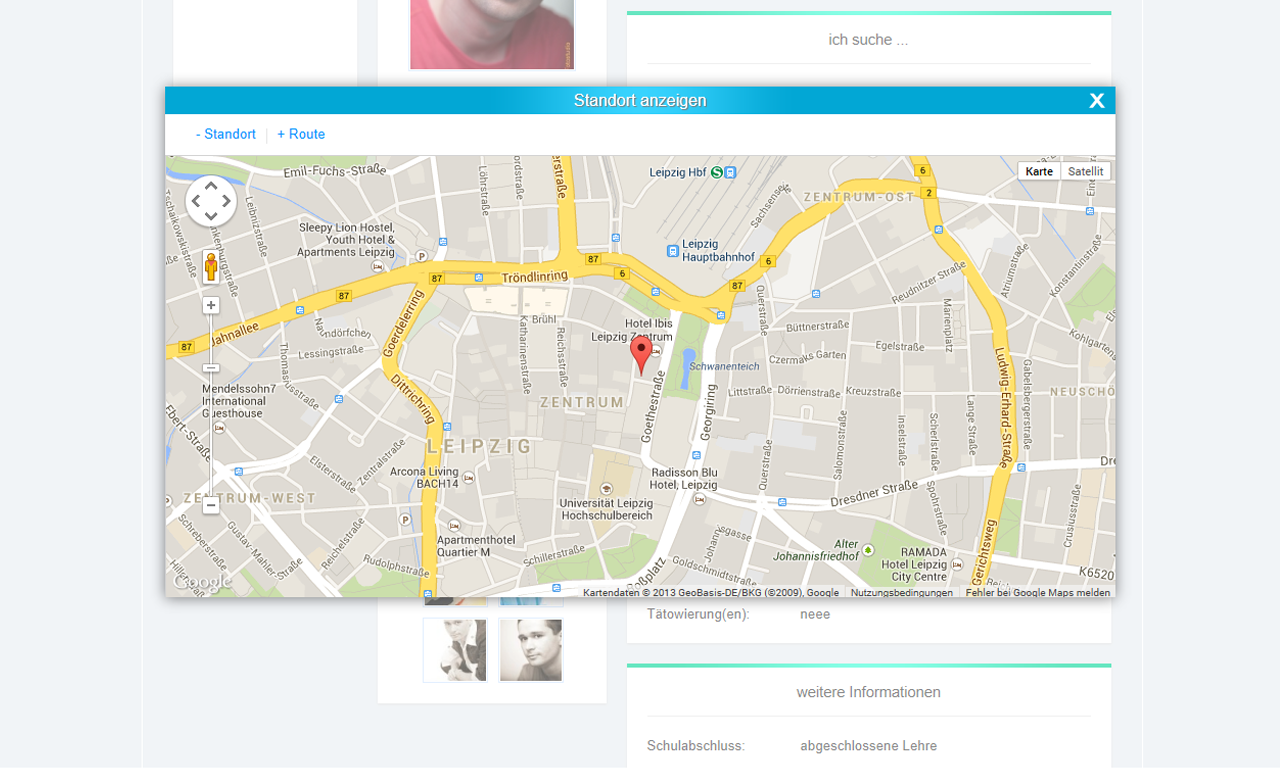Zoom out with the minus button

coord(211,505)
